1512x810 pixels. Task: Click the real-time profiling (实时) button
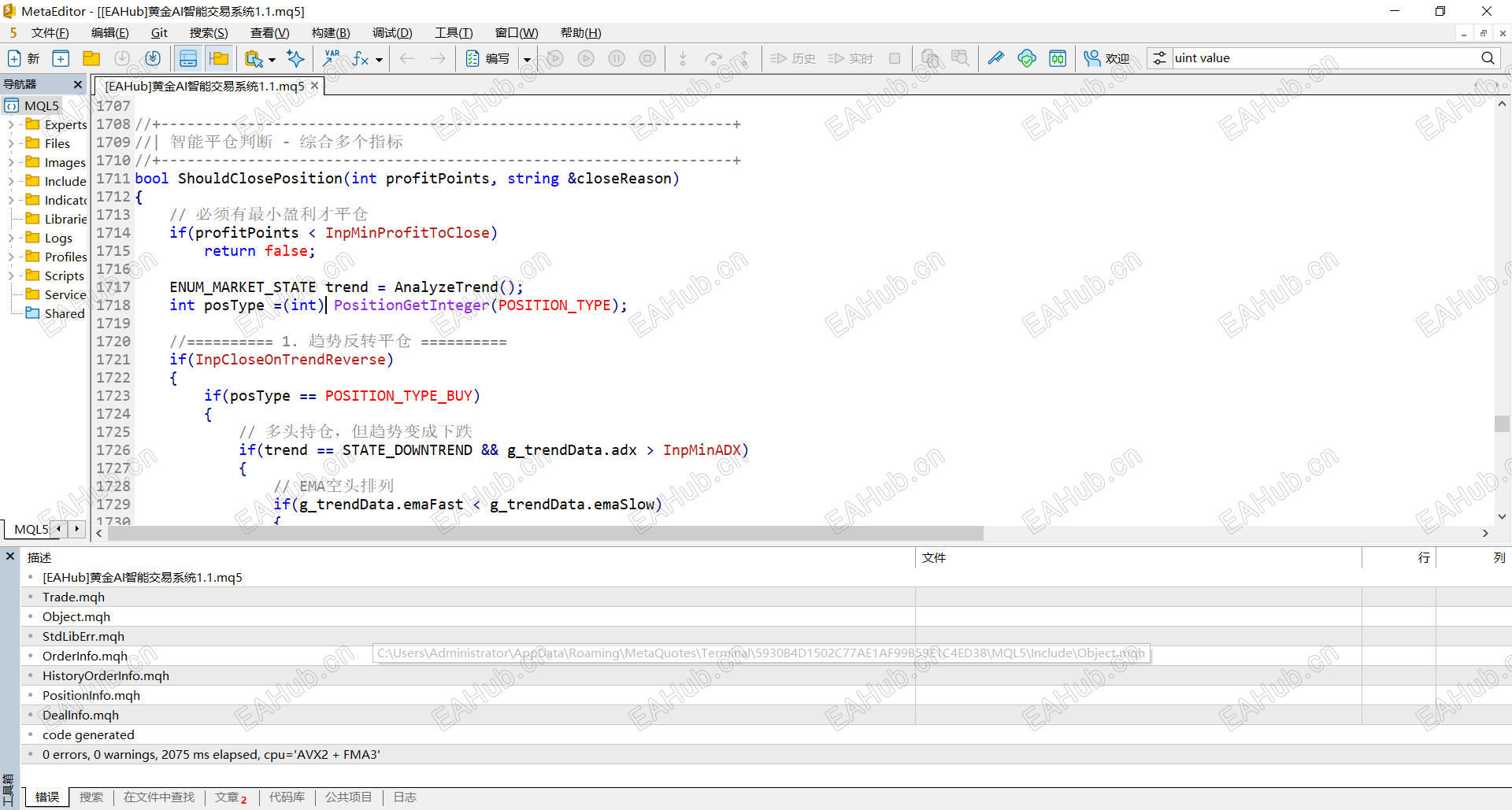click(850, 58)
